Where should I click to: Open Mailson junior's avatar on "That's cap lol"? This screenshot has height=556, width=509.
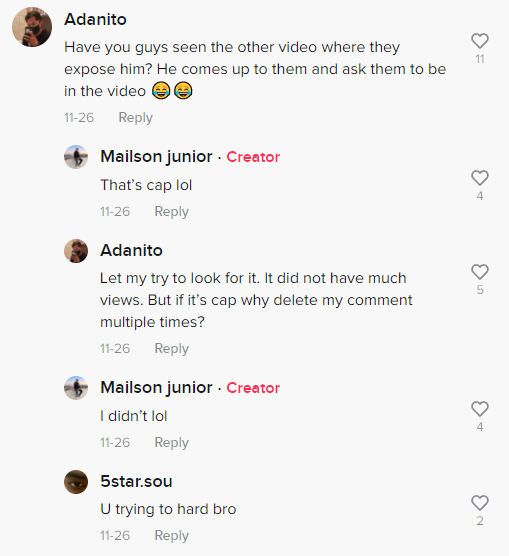(x=76, y=157)
